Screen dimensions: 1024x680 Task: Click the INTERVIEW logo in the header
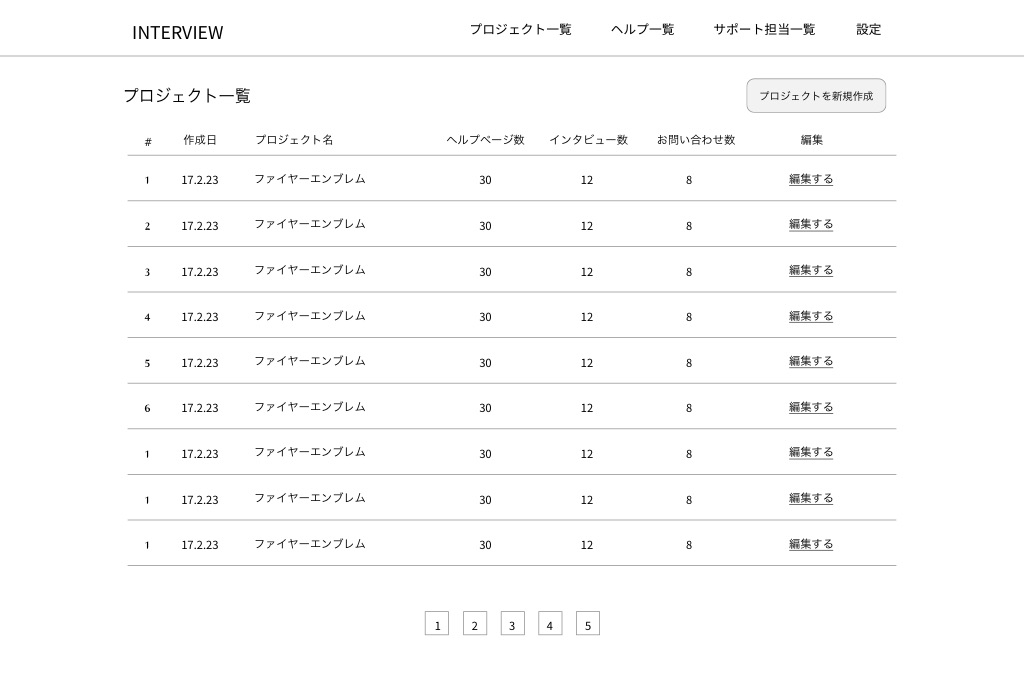(178, 32)
